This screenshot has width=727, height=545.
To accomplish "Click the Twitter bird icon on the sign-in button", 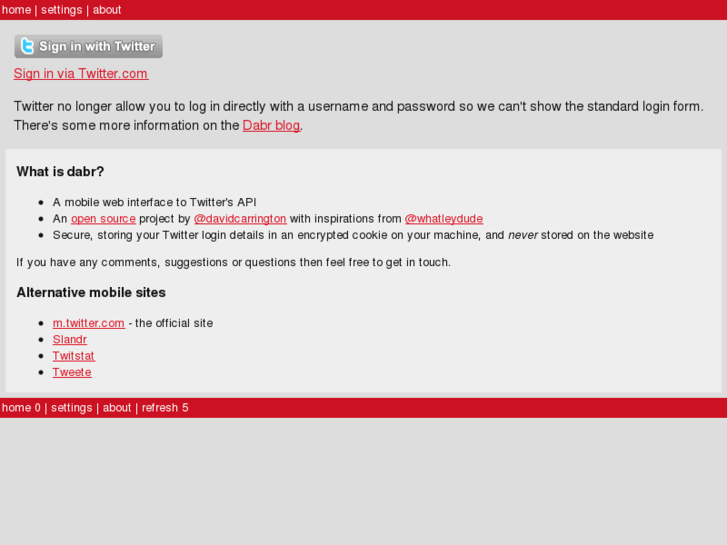I will click(27, 46).
